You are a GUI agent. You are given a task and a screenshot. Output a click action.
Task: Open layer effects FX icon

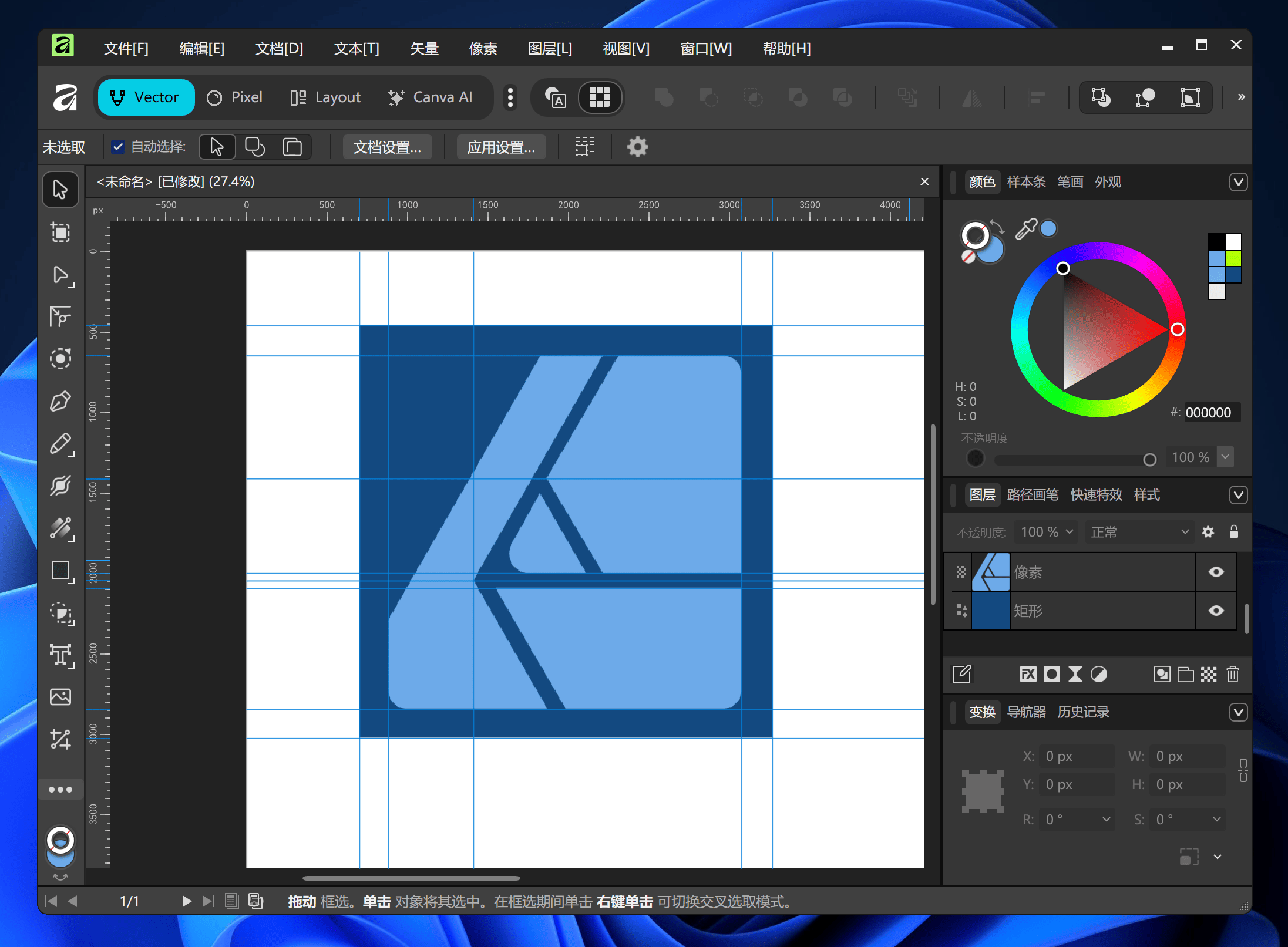(1028, 674)
